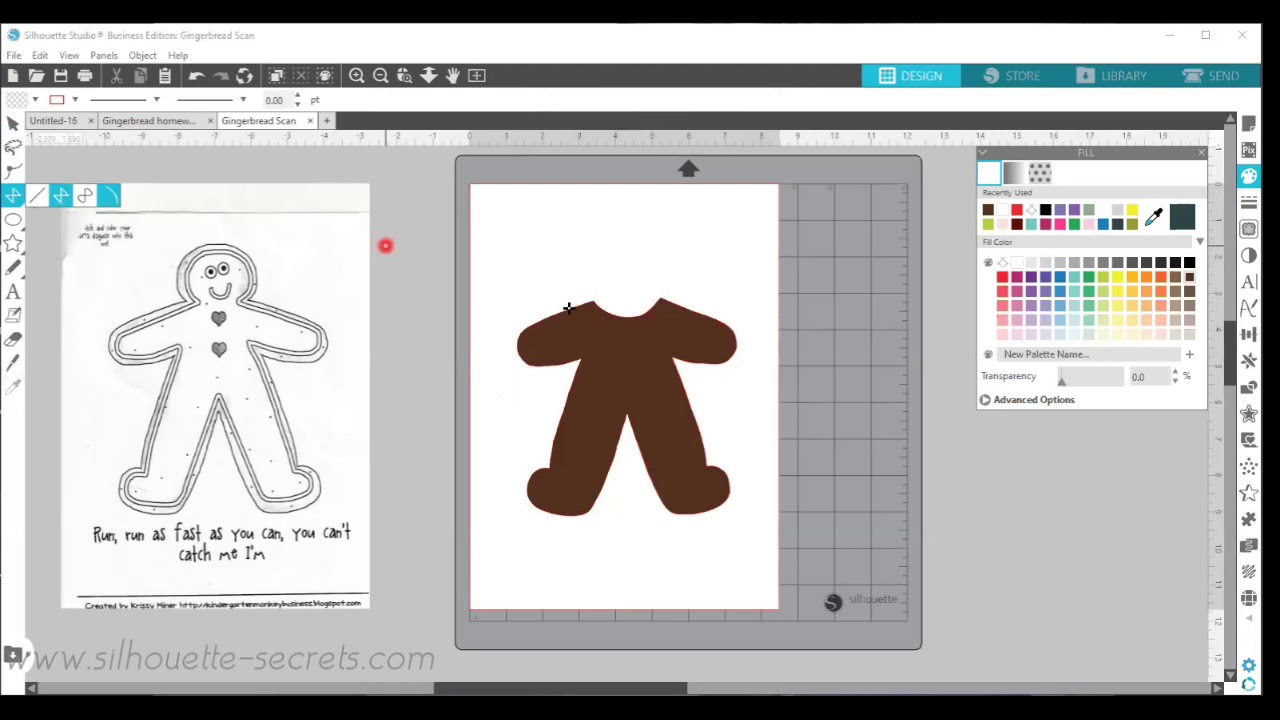Open the line color dropdown arrow
This screenshot has width=1280, height=720.
(x=75, y=100)
